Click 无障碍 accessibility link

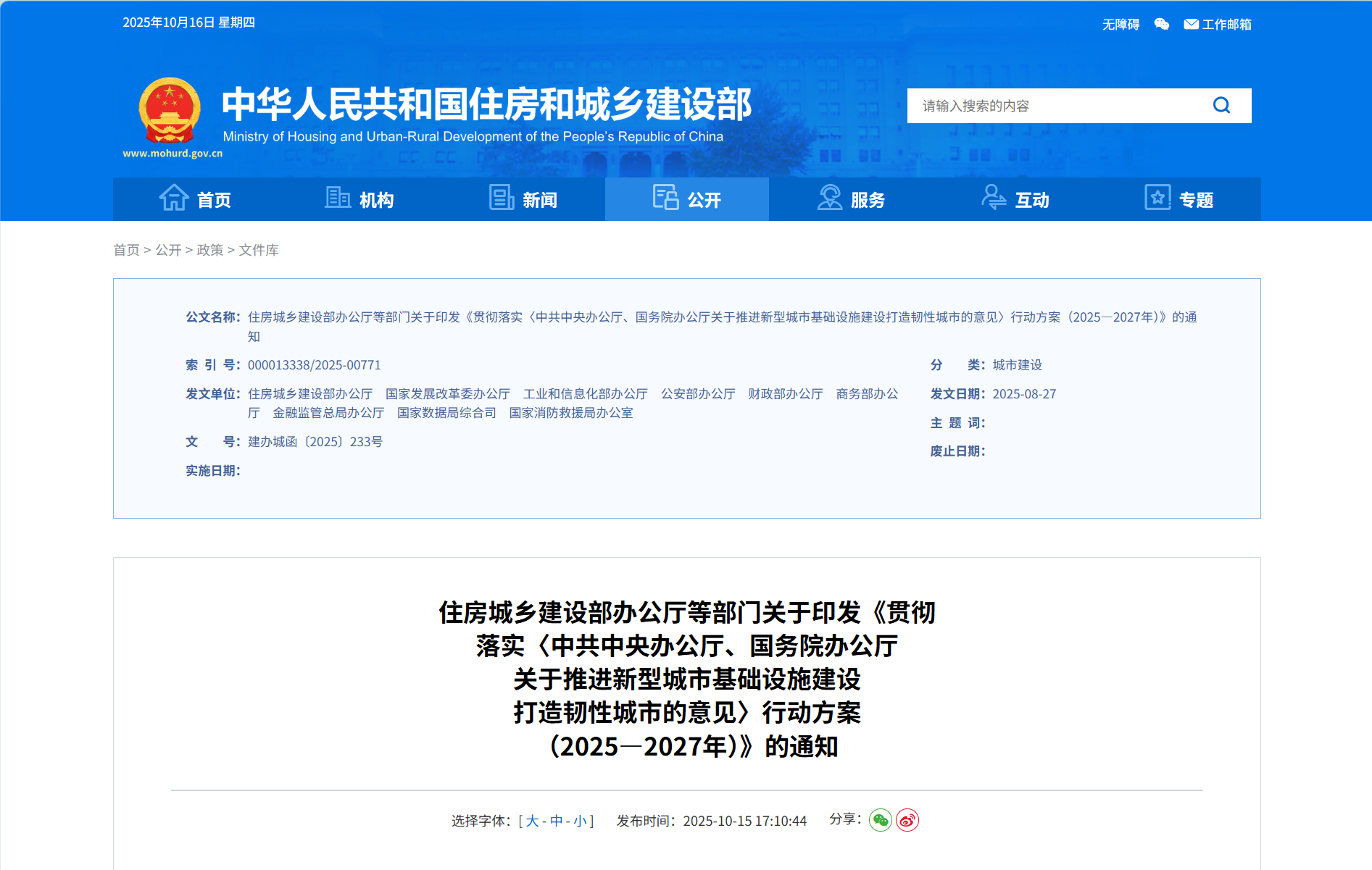[x=1121, y=25]
